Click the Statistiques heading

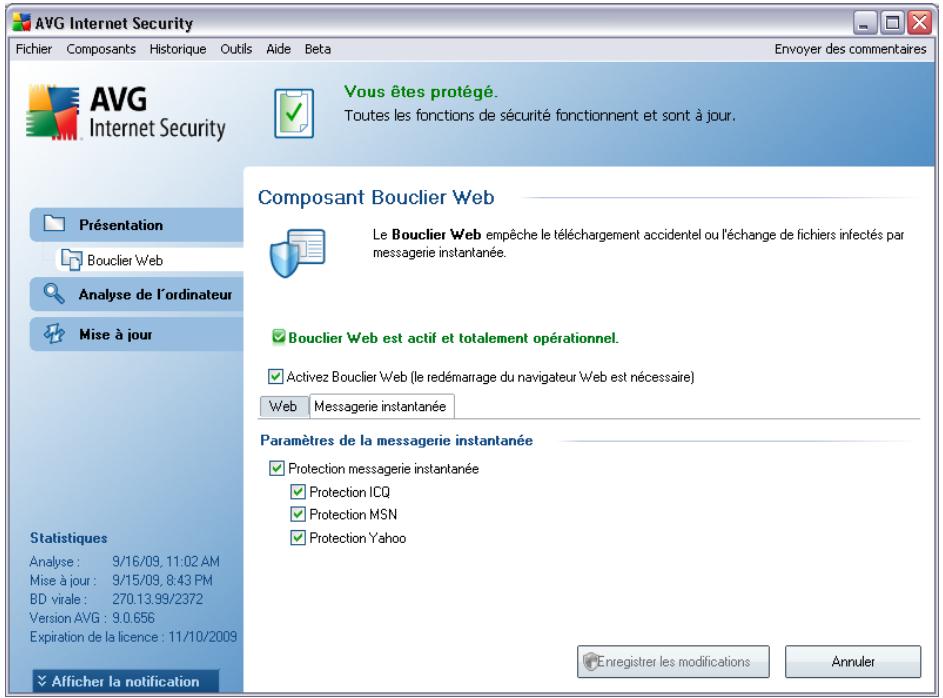pos(69,538)
